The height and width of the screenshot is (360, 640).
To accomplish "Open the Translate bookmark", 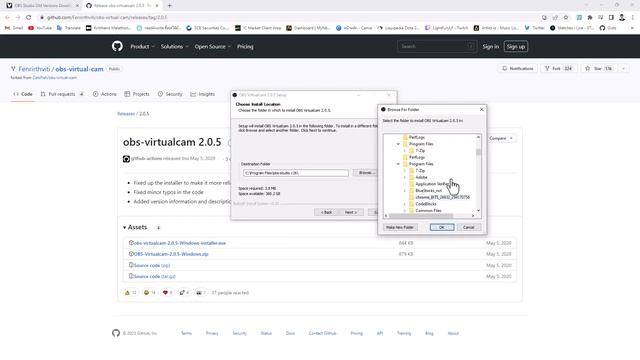I will pyautogui.click(x=69, y=28).
